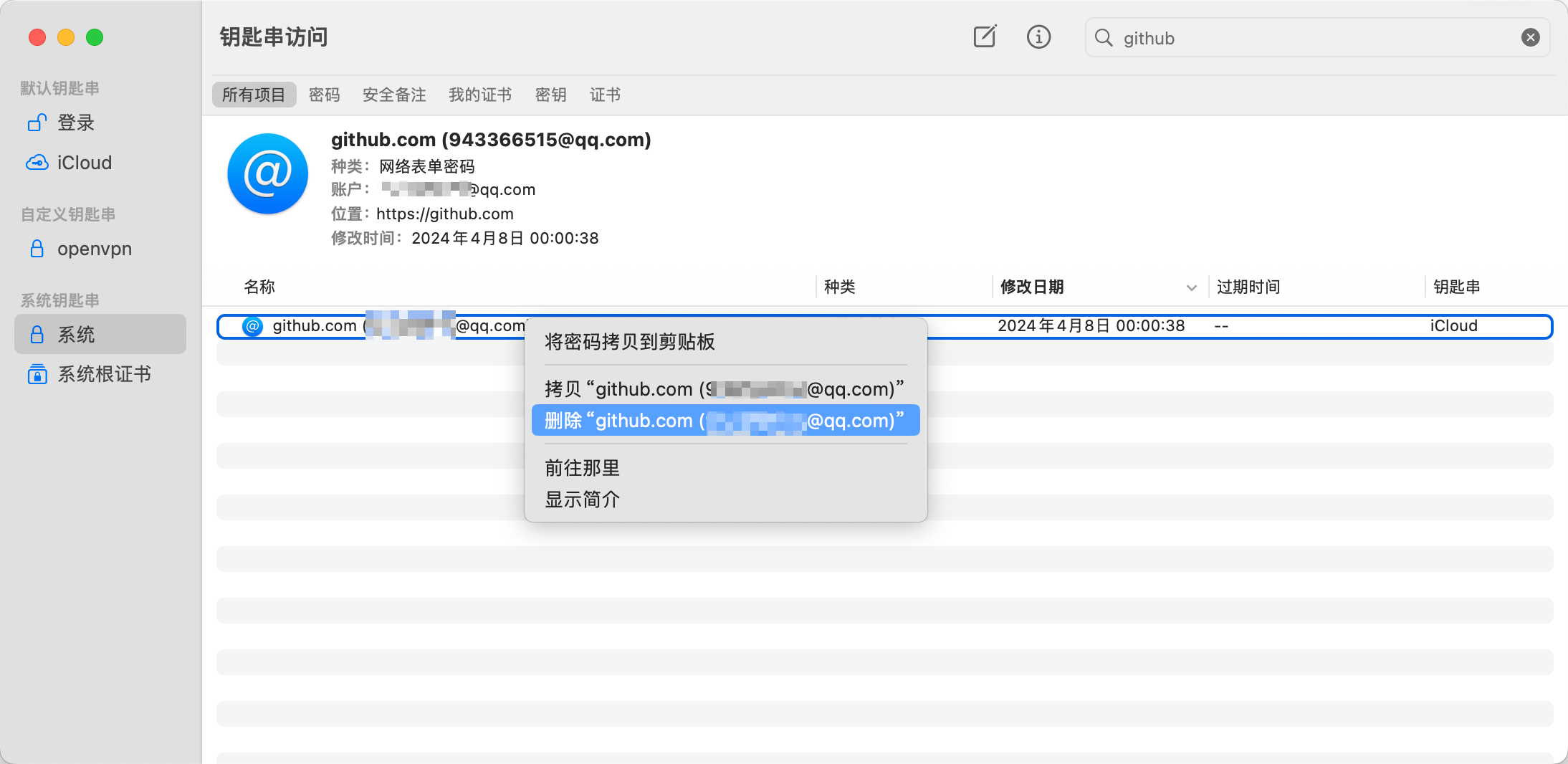
Task: Open the info inspector icon in toolbar
Action: 1038,37
